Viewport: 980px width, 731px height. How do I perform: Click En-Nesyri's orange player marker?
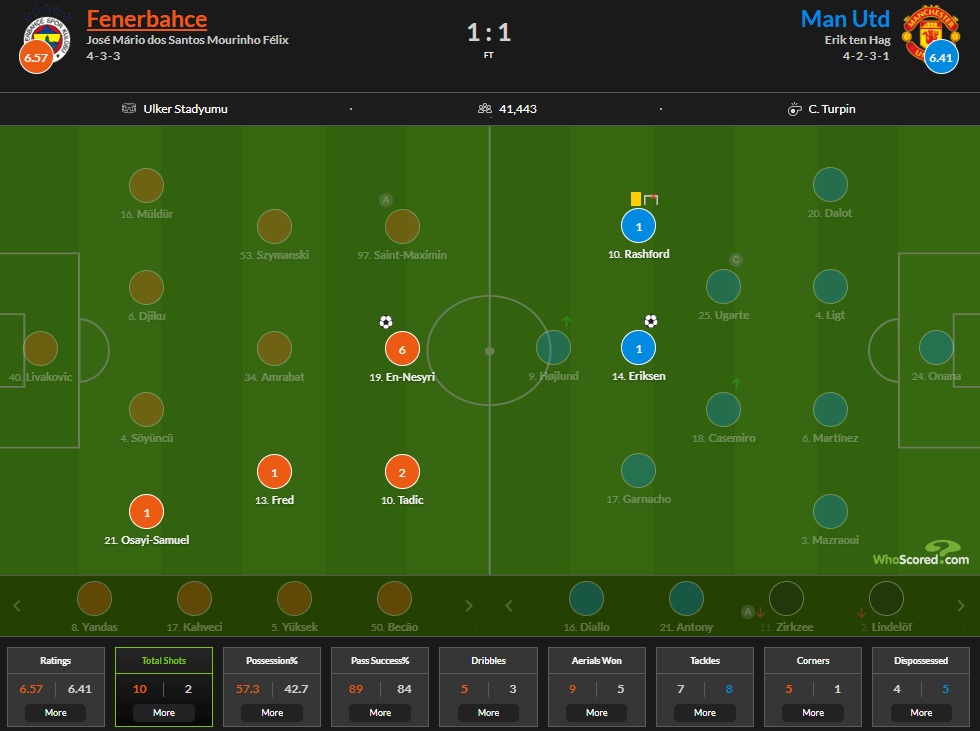(x=402, y=349)
